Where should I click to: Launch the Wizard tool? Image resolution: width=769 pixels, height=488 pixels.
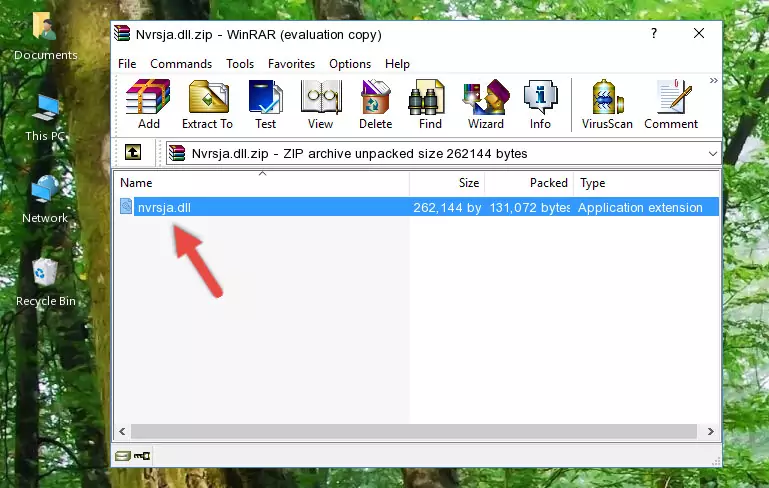[486, 104]
